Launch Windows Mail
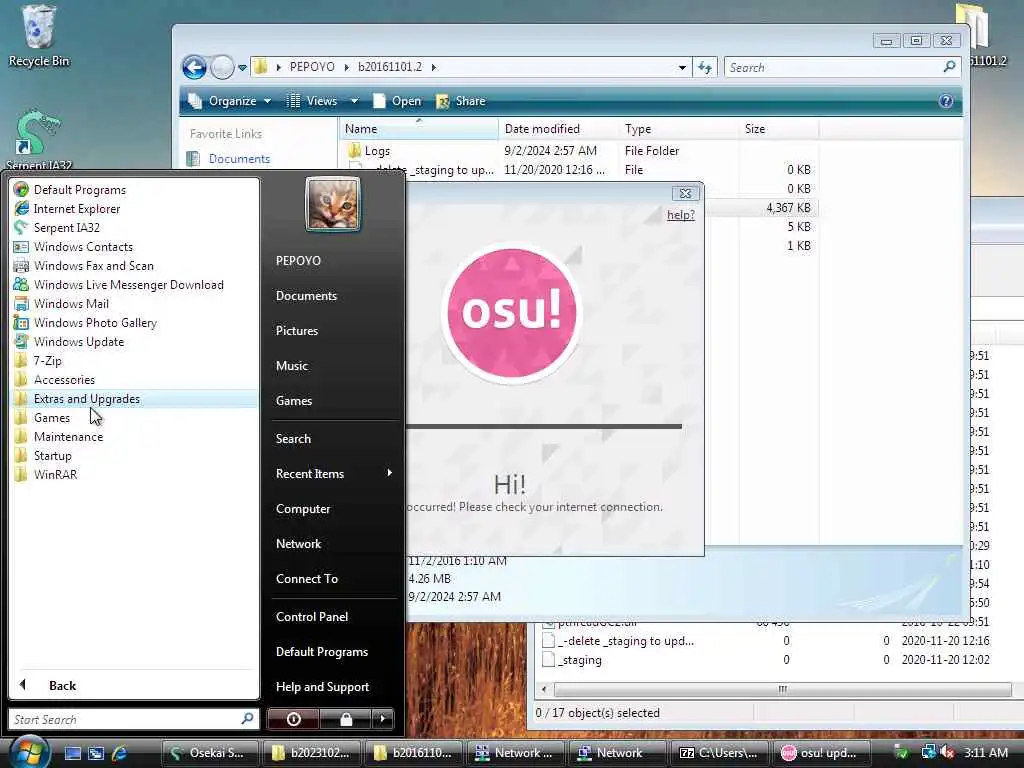Screen dimensions: 1024x768 (x=71, y=304)
